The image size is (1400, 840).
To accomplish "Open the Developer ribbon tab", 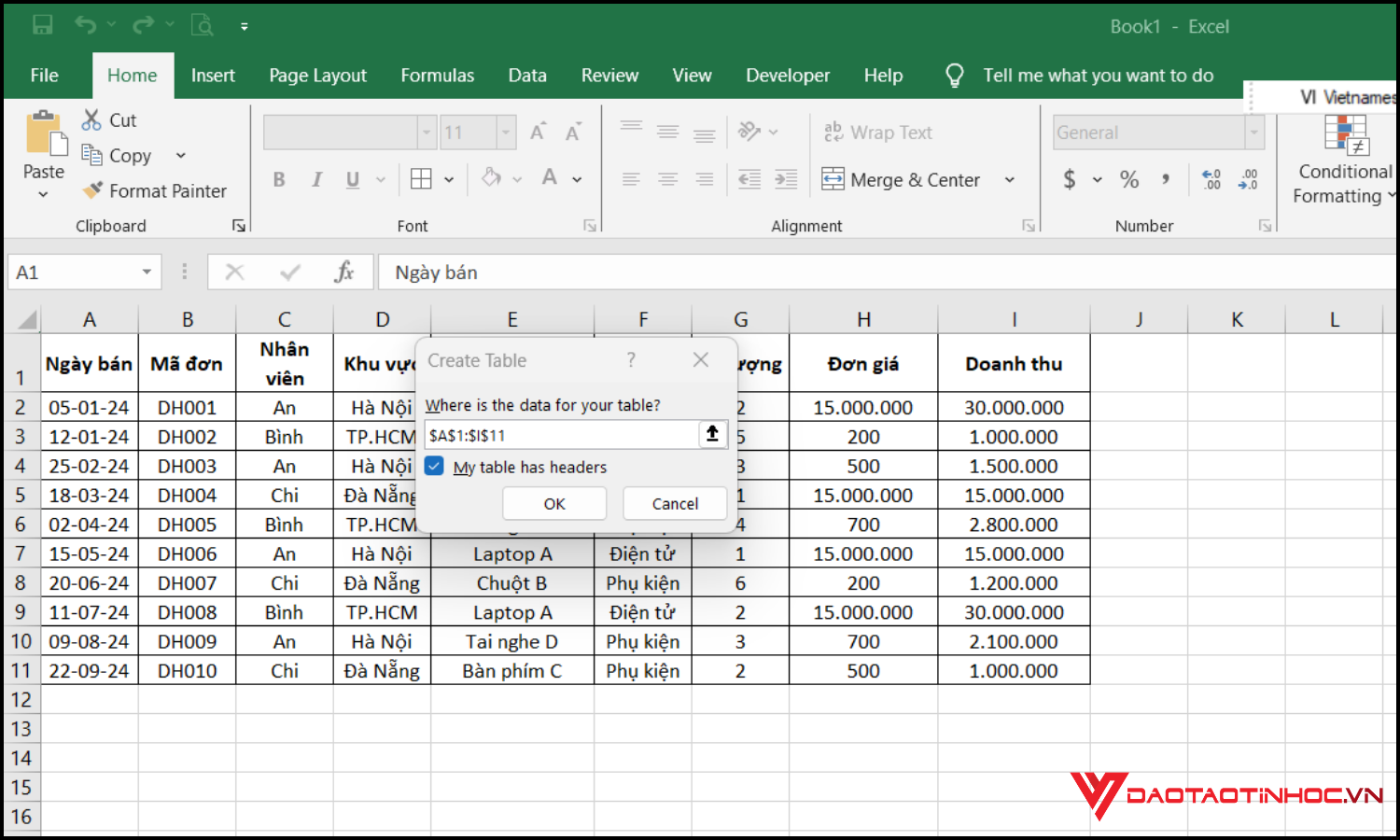I will [x=787, y=75].
